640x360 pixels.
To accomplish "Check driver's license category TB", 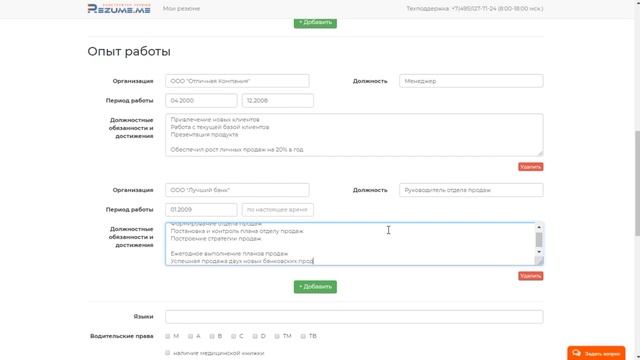I will tap(303, 336).
